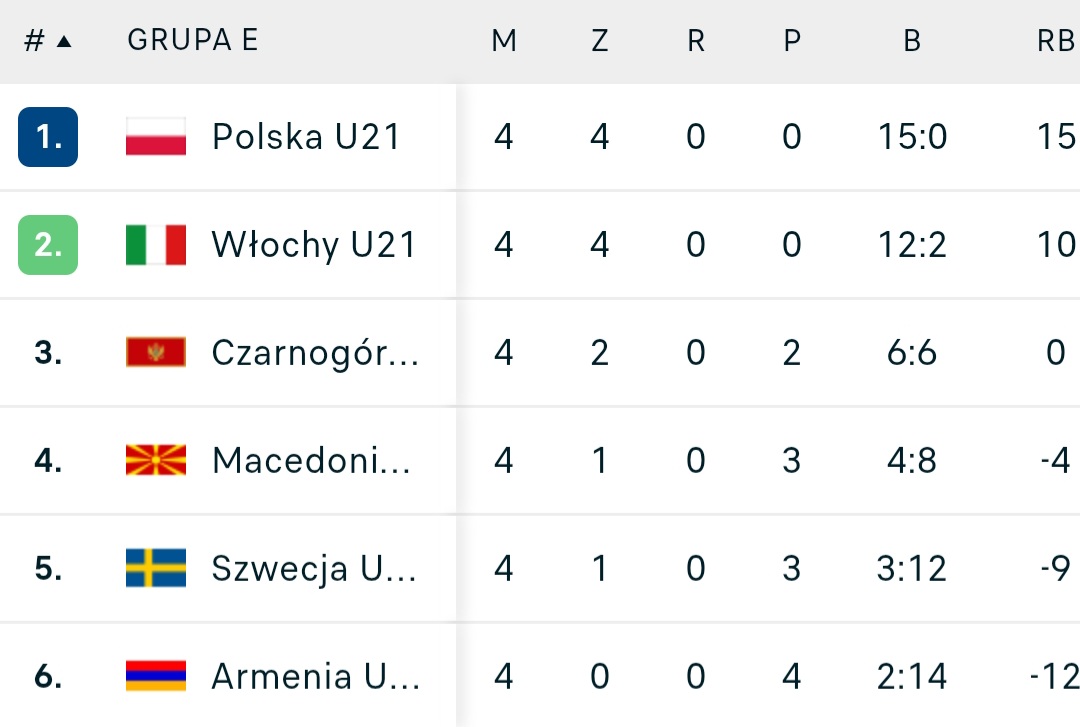Open the Szwecja U21 team link
Image resolution: width=1080 pixels, height=727 pixels.
coord(312,568)
